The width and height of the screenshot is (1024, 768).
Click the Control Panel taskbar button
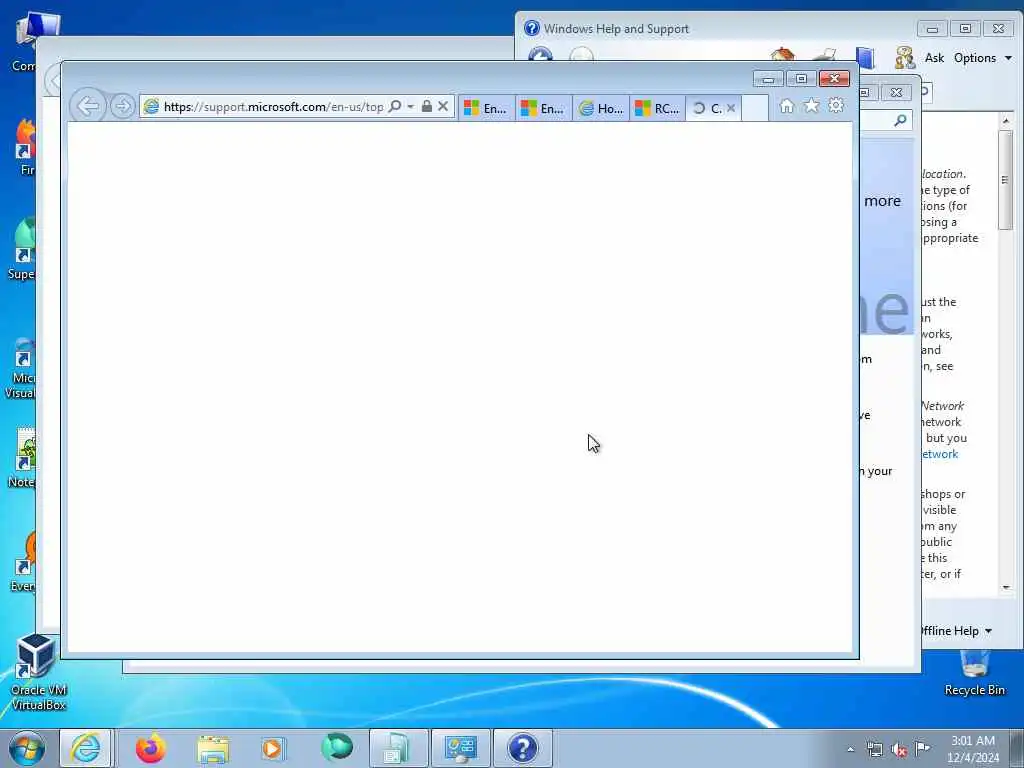tap(460, 748)
